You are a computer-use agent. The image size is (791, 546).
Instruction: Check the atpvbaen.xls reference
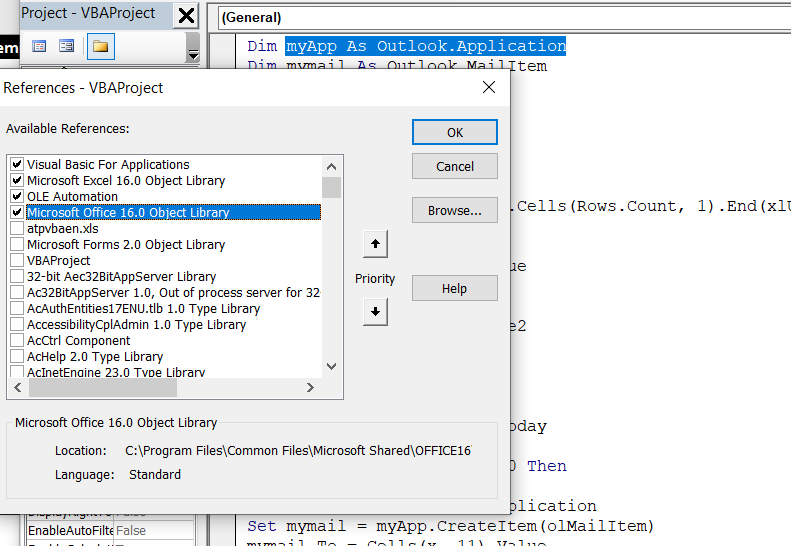(17, 228)
